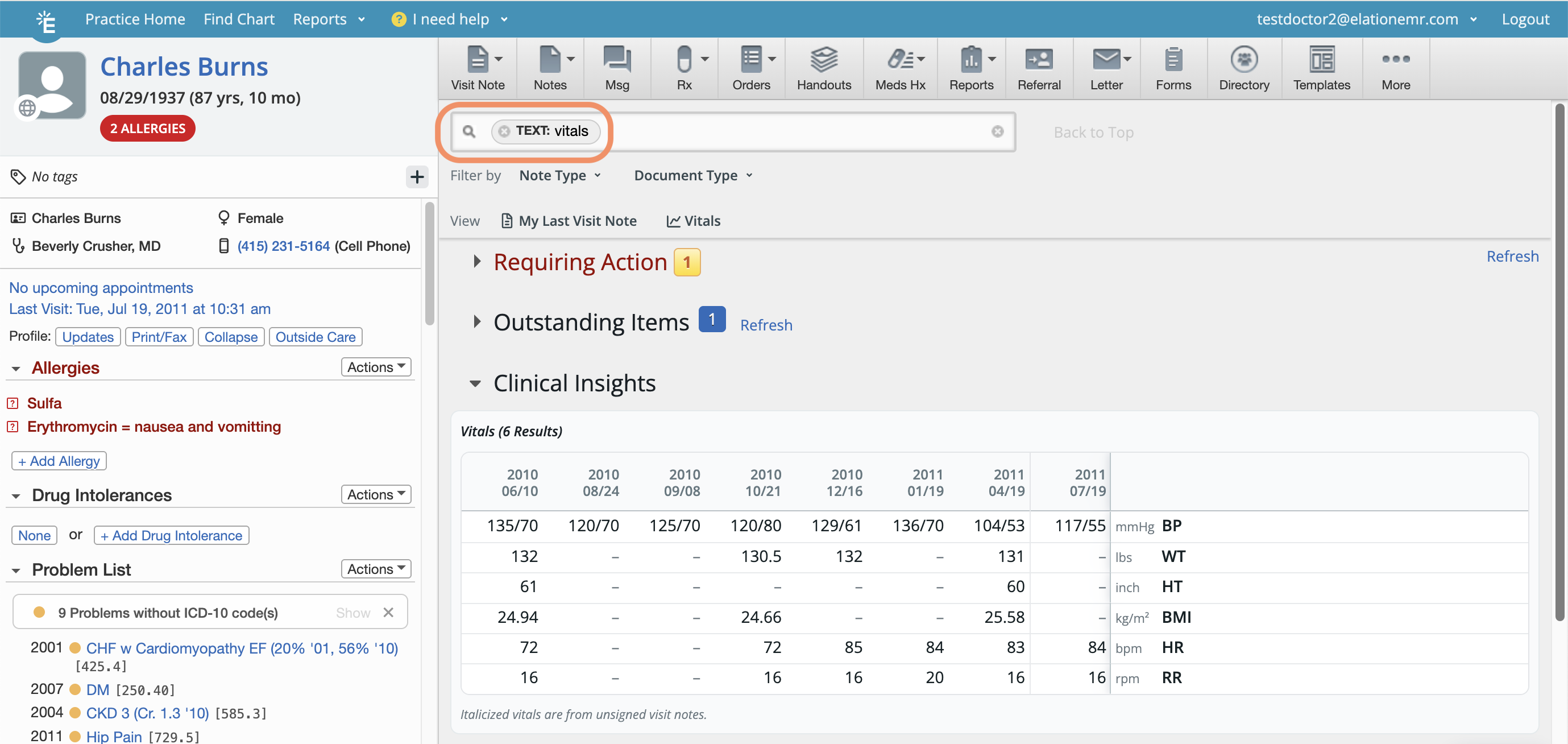This screenshot has width=1568, height=744.
Task: Select None for Drug Intolerances
Action: coord(34,535)
